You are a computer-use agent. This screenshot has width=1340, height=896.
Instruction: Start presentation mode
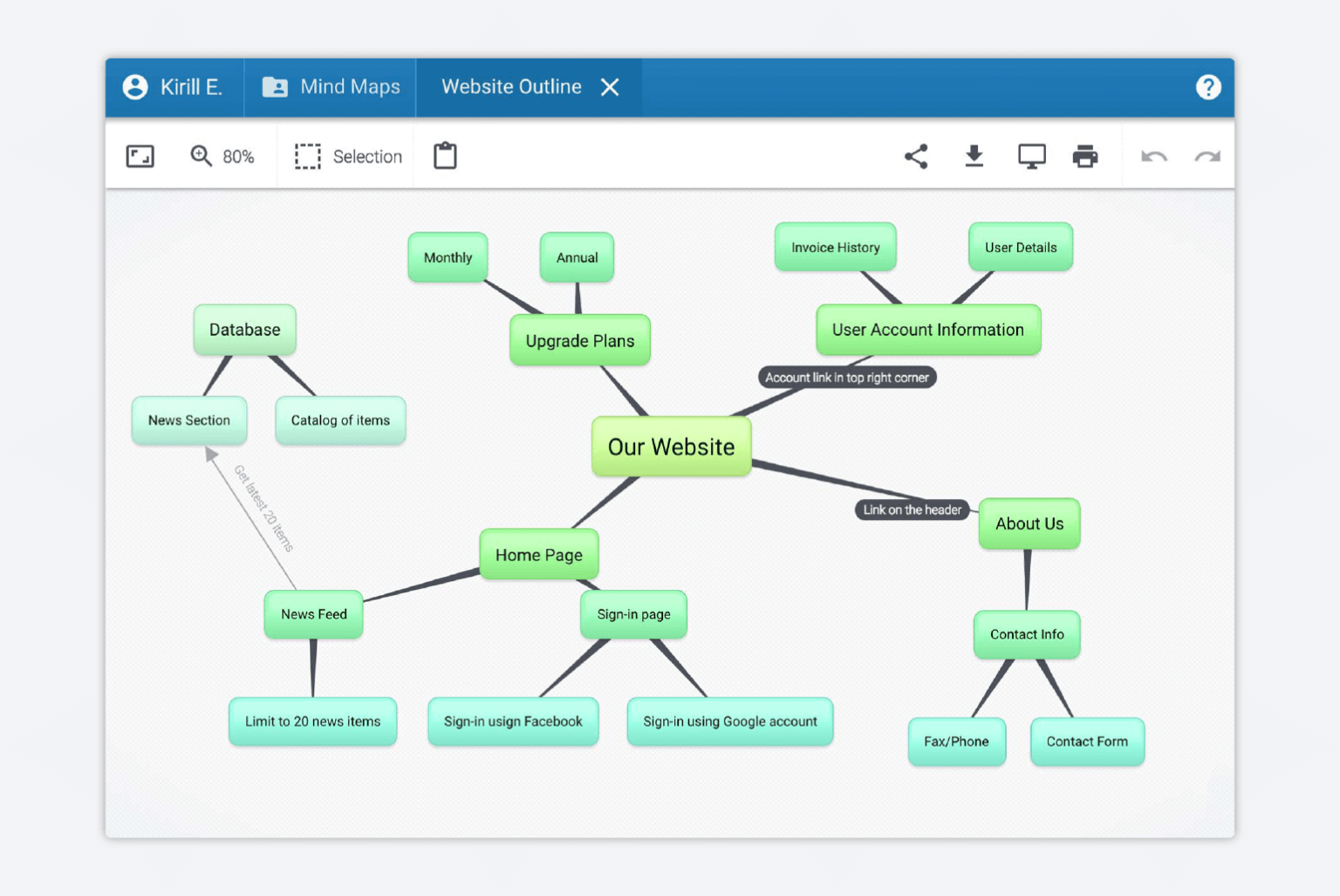(x=1032, y=156)
